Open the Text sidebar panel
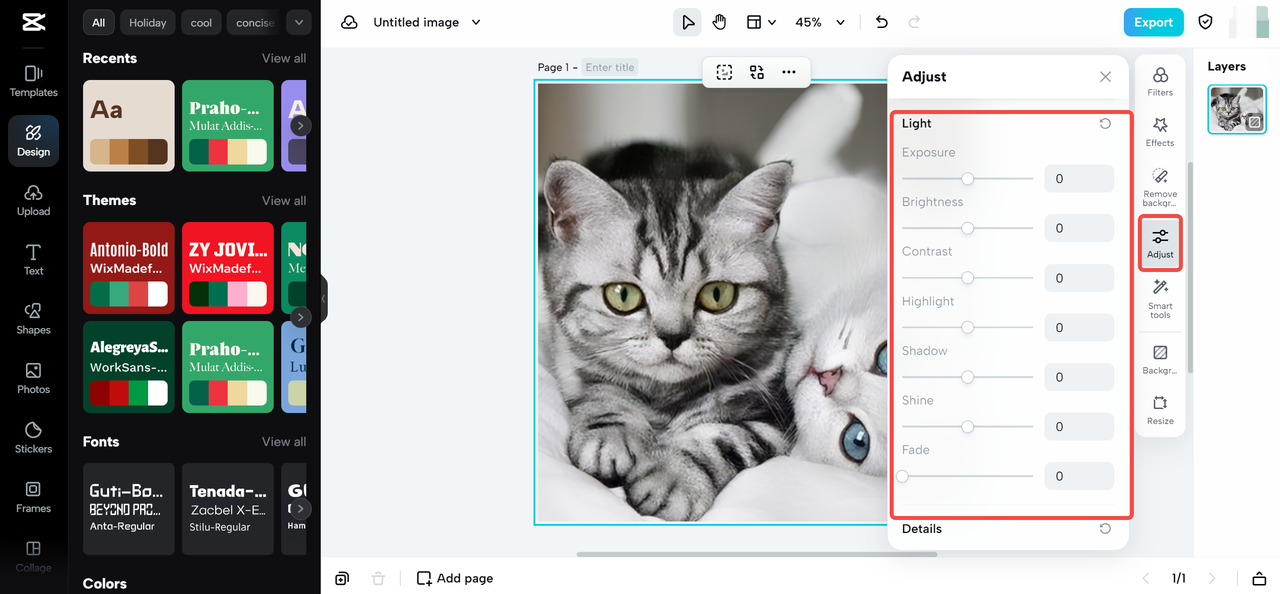Viewport: 1280px width, 594px height. (33, 259)
